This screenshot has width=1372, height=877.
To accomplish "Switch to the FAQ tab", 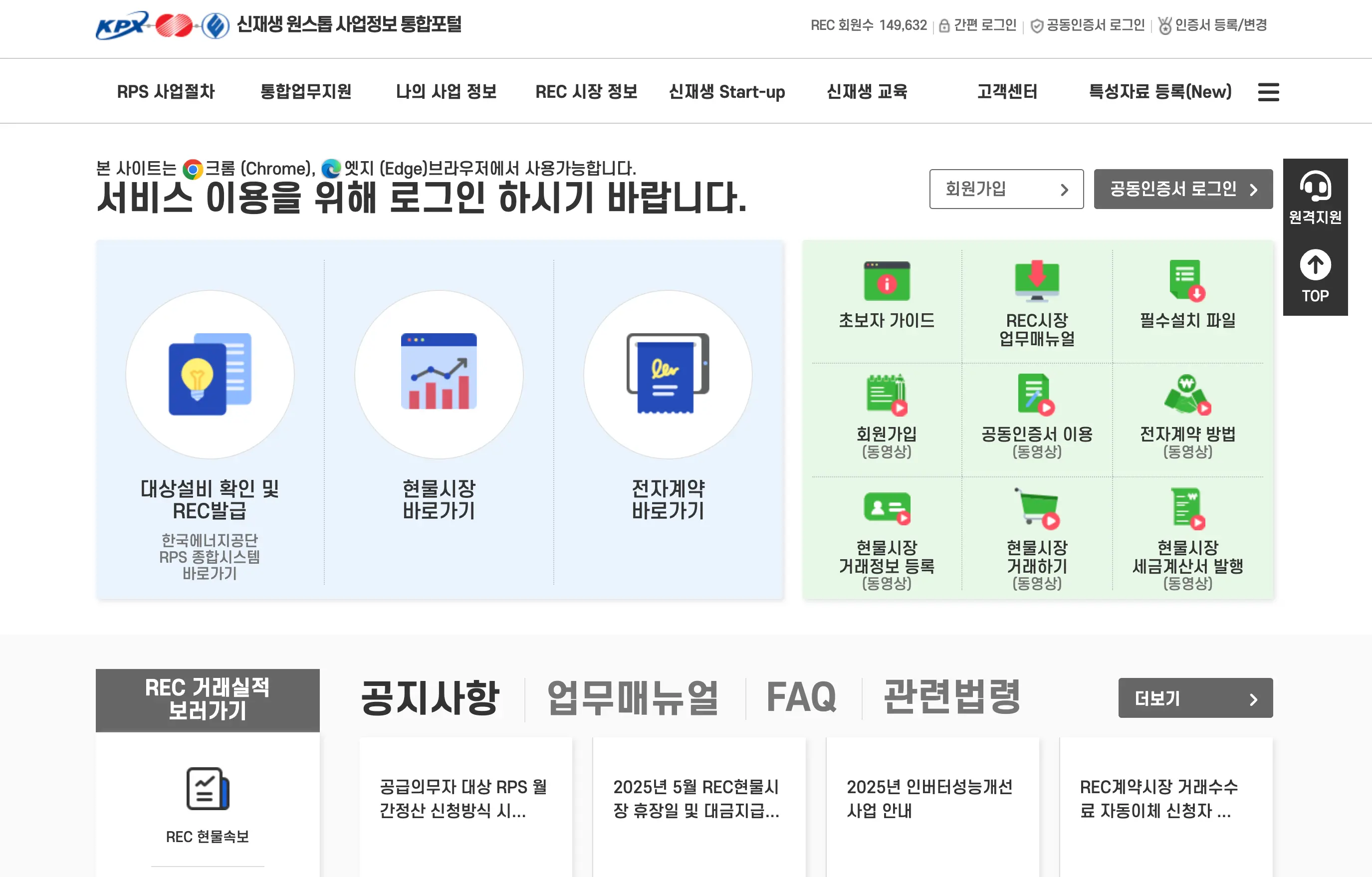I will (801, 697).
